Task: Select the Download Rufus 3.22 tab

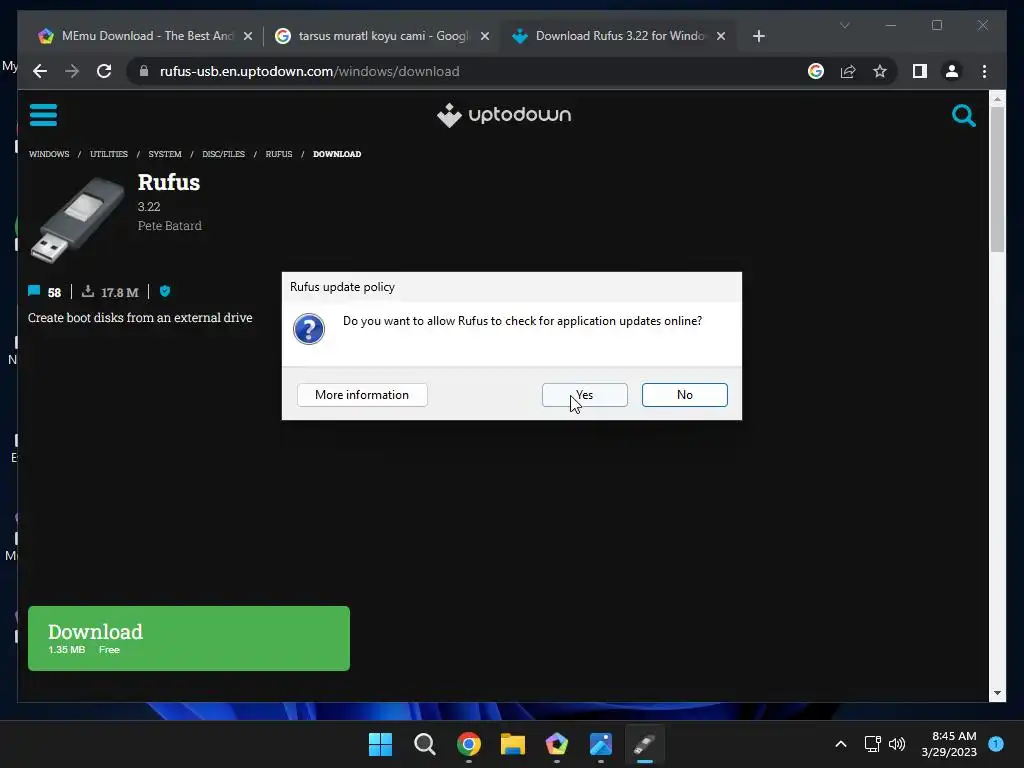Action: tap(618, 36)
